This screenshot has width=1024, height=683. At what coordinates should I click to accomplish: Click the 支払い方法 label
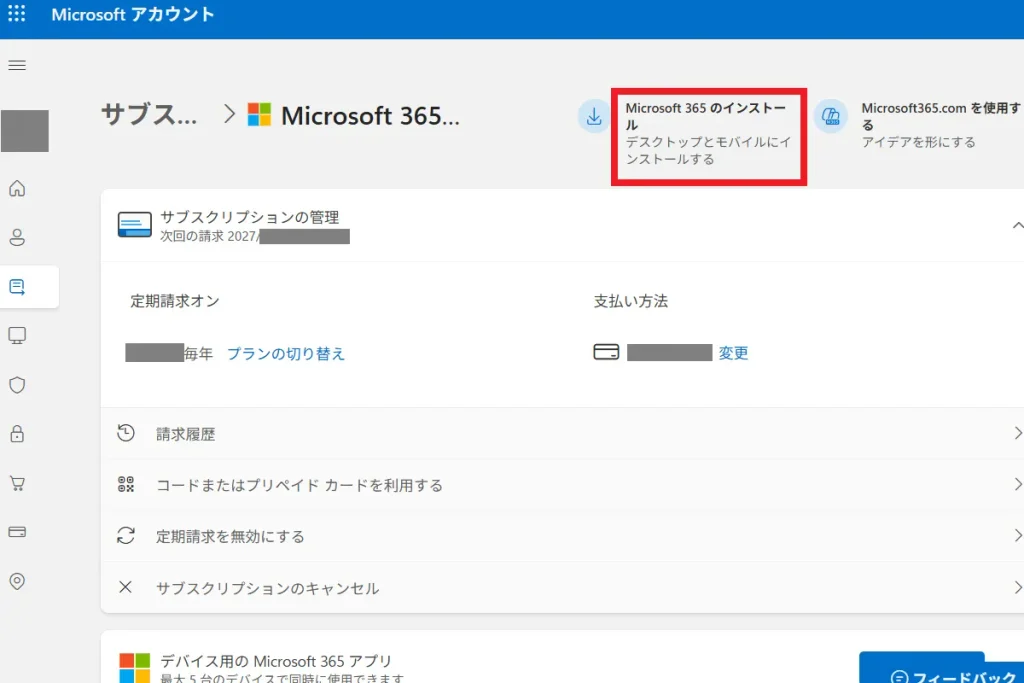coord(630,301)
